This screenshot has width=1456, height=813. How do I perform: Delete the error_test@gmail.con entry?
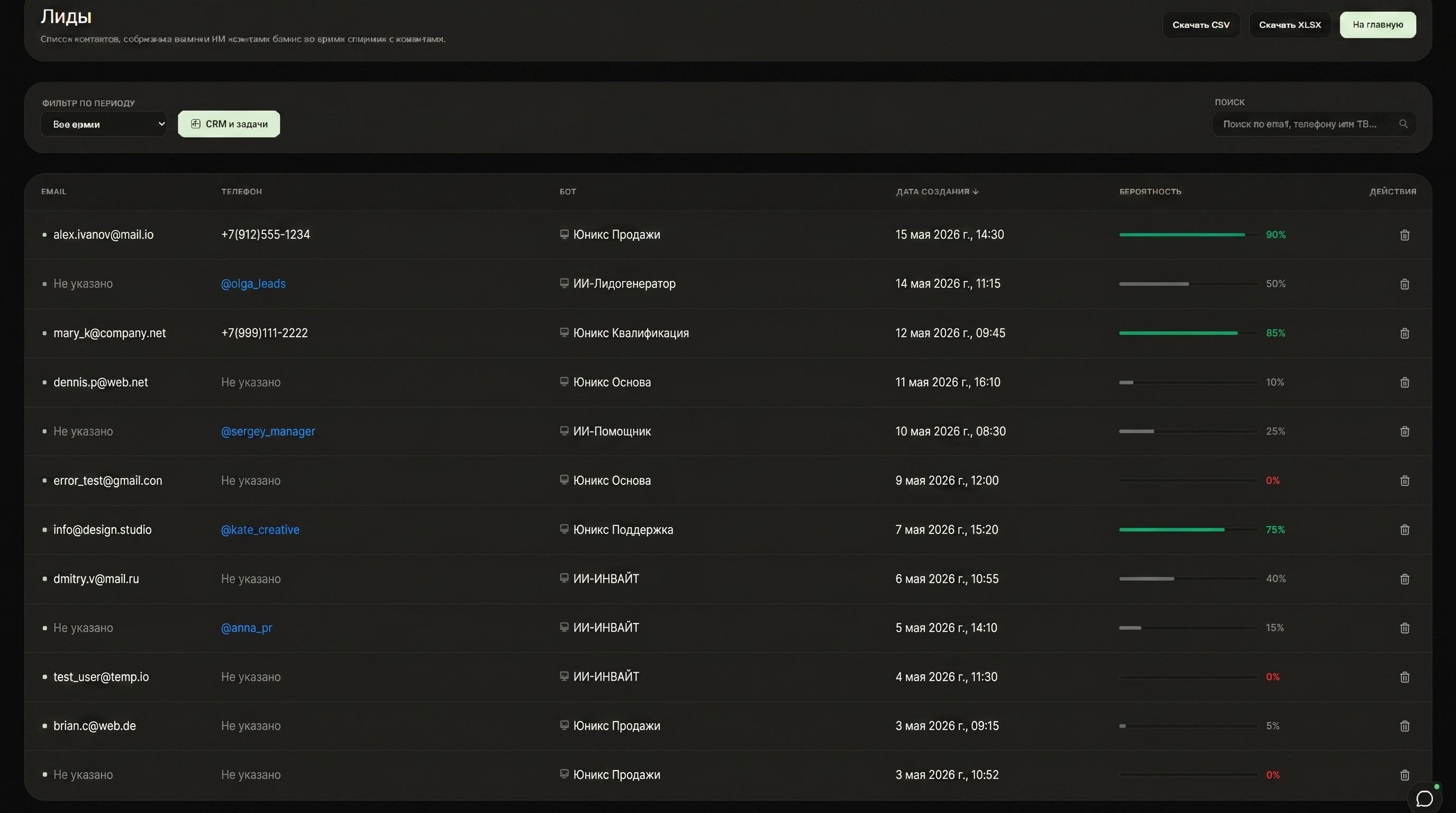coord(1404,481)
